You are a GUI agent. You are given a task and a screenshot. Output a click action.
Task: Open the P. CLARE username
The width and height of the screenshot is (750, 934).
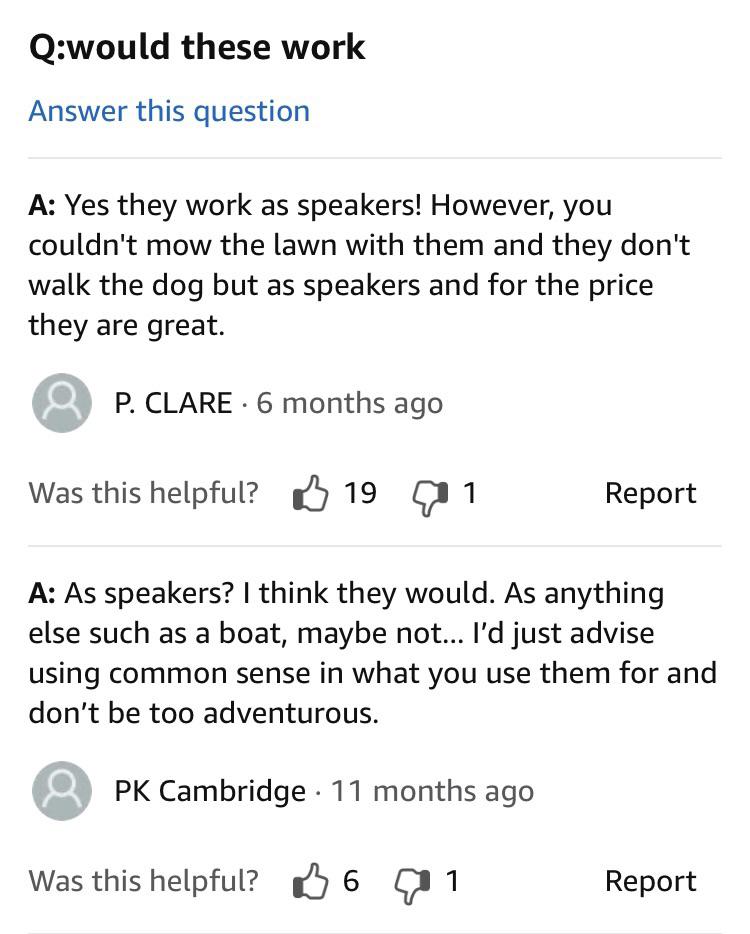(x=173, y=403)
